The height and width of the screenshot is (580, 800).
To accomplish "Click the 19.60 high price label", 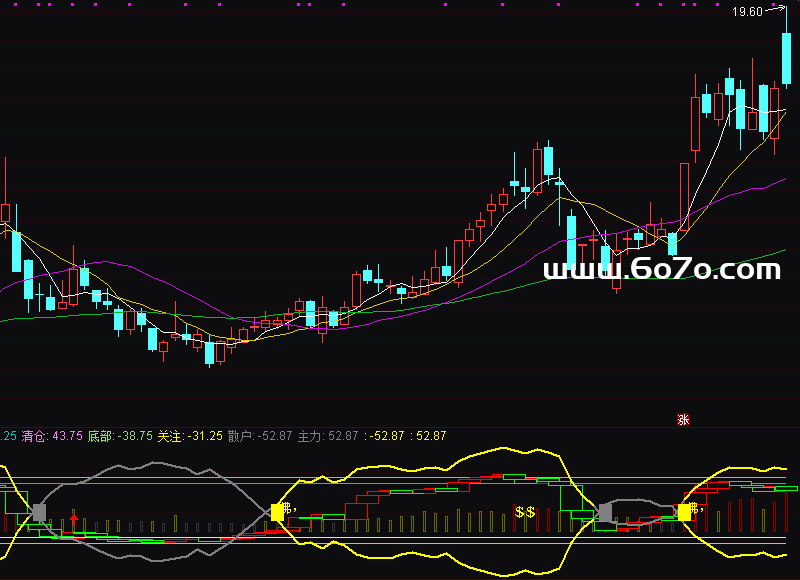I will tap(746, 12).
